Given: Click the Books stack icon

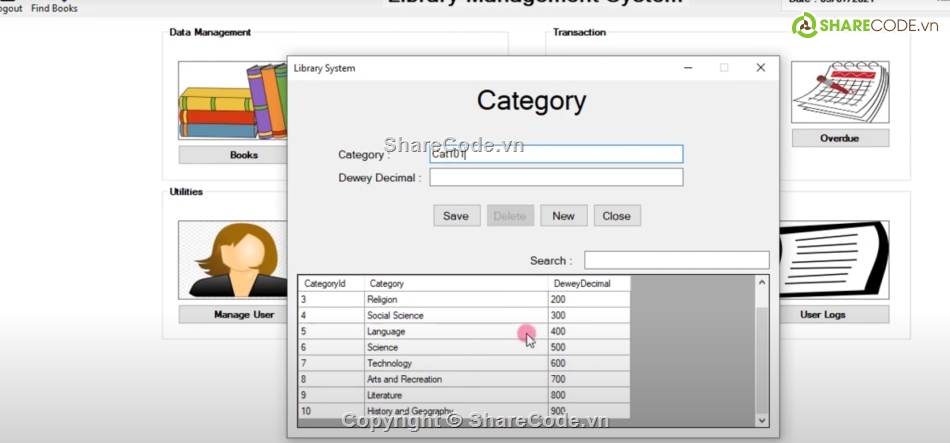Looking at the screenshot, I should pos(232,102).
